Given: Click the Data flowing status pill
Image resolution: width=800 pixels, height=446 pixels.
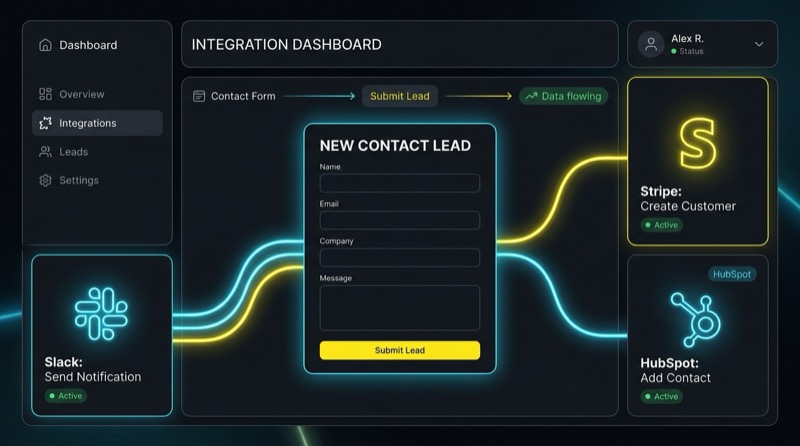Looking at the screenshot, I should click(563, 96).
